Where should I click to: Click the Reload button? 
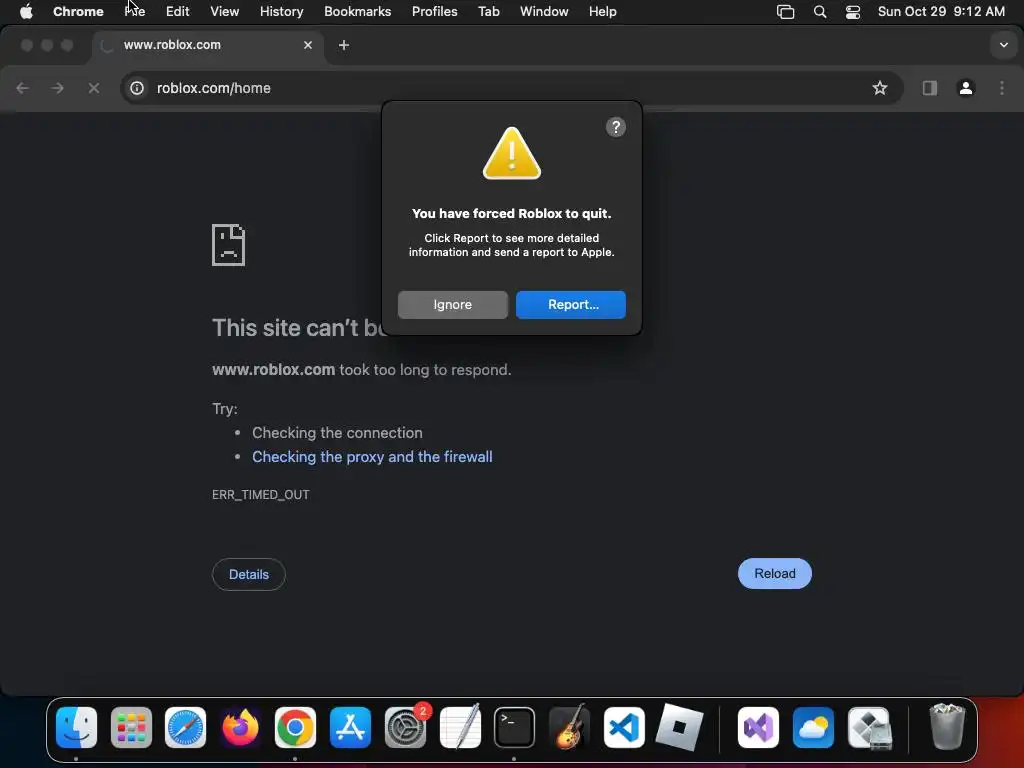coord(775,573)
